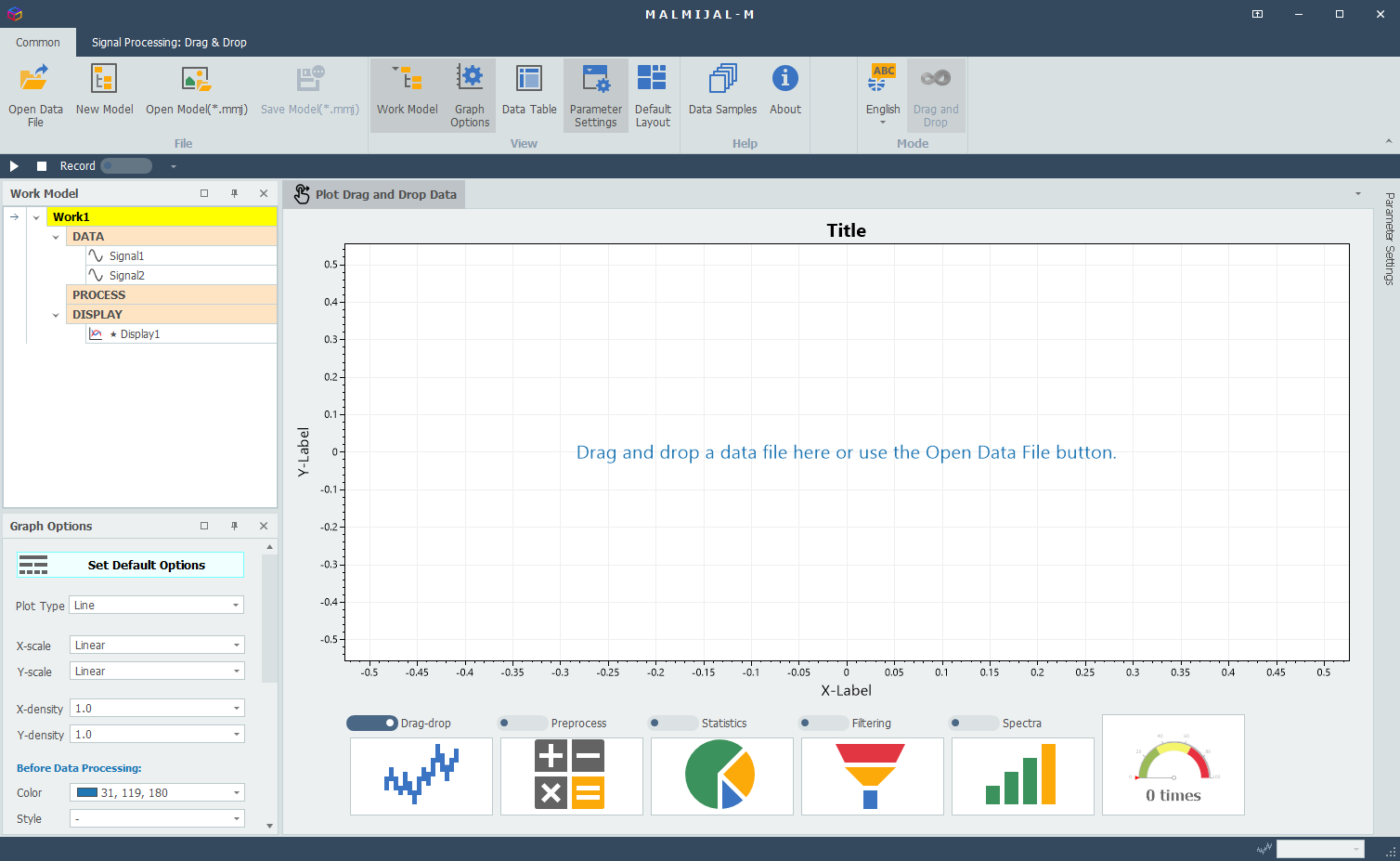Click Set Default Options button
This screenshot has width=1400, height=861.
(130, 565)
